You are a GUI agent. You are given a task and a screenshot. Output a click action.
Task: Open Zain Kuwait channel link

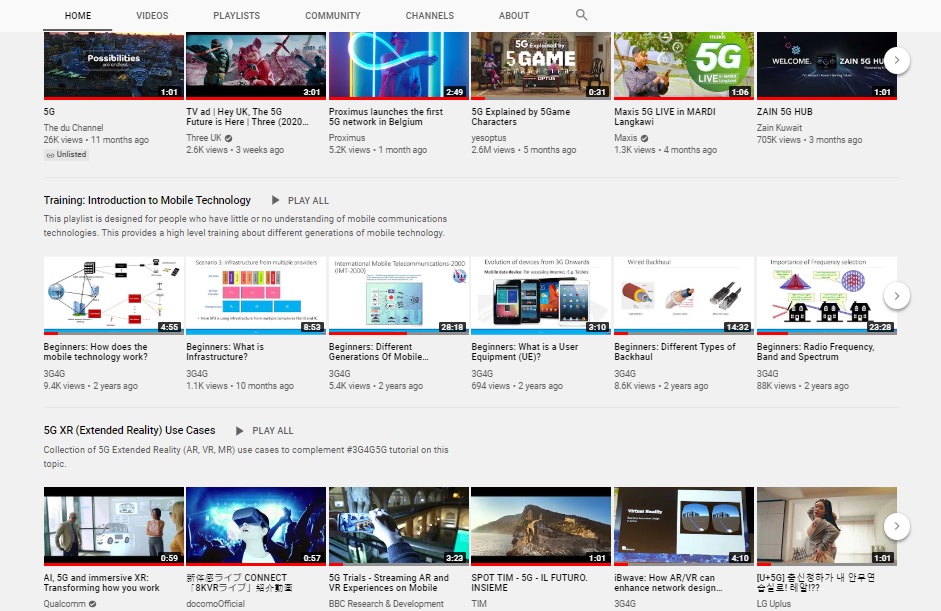pyautogui.click(x=779, y=128)
